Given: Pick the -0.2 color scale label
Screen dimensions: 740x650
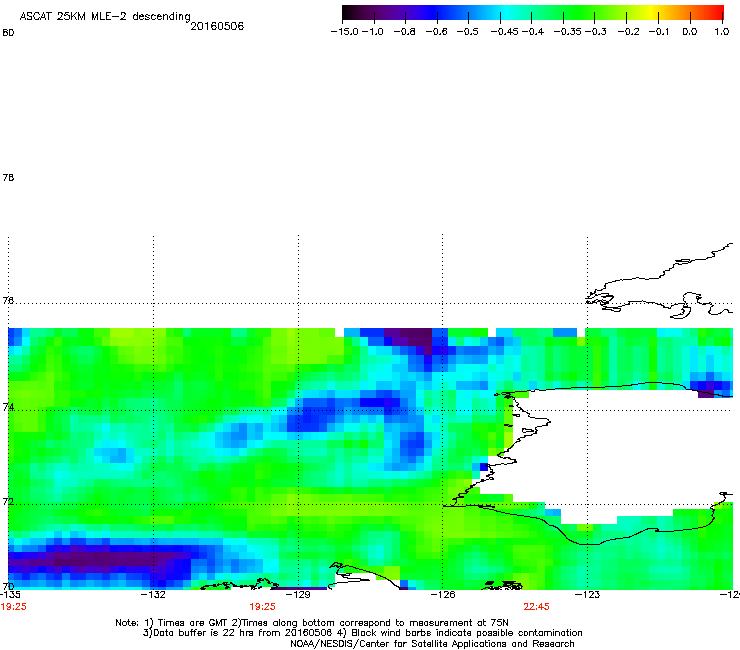Looking at the screenshot, I should [x=628, y=32].
